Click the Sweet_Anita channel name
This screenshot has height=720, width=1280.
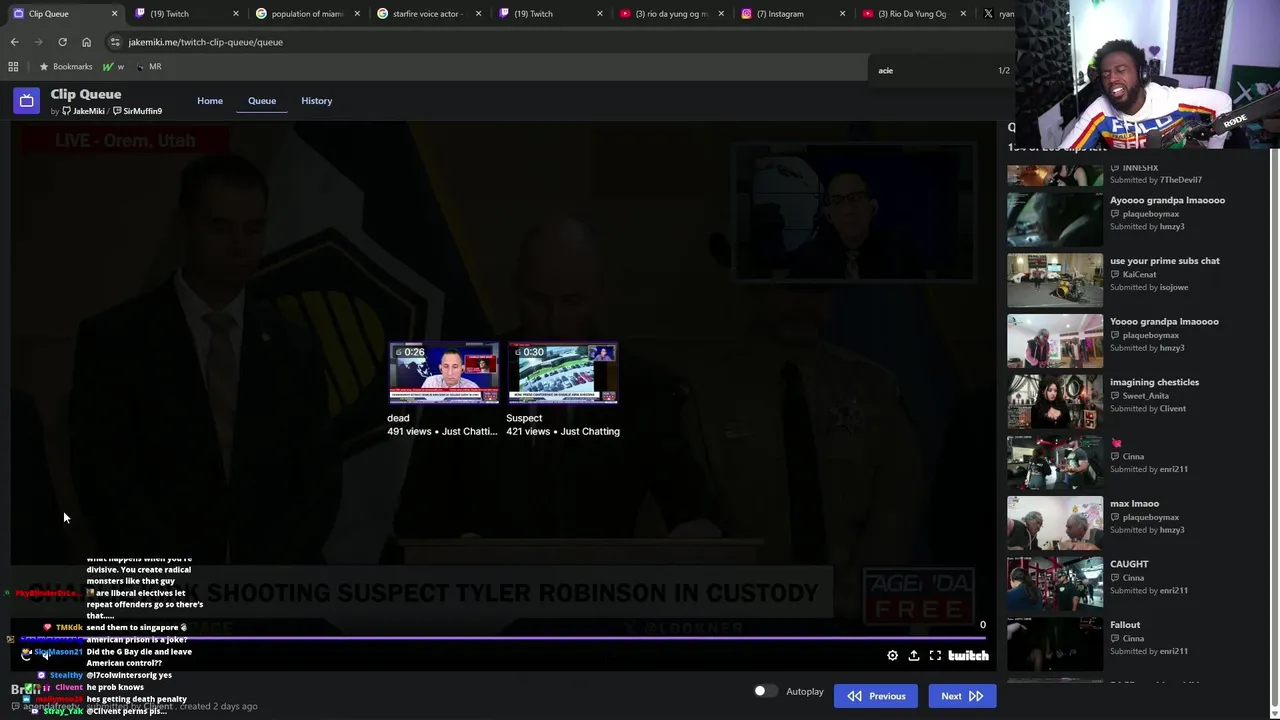pos(1145,396)
